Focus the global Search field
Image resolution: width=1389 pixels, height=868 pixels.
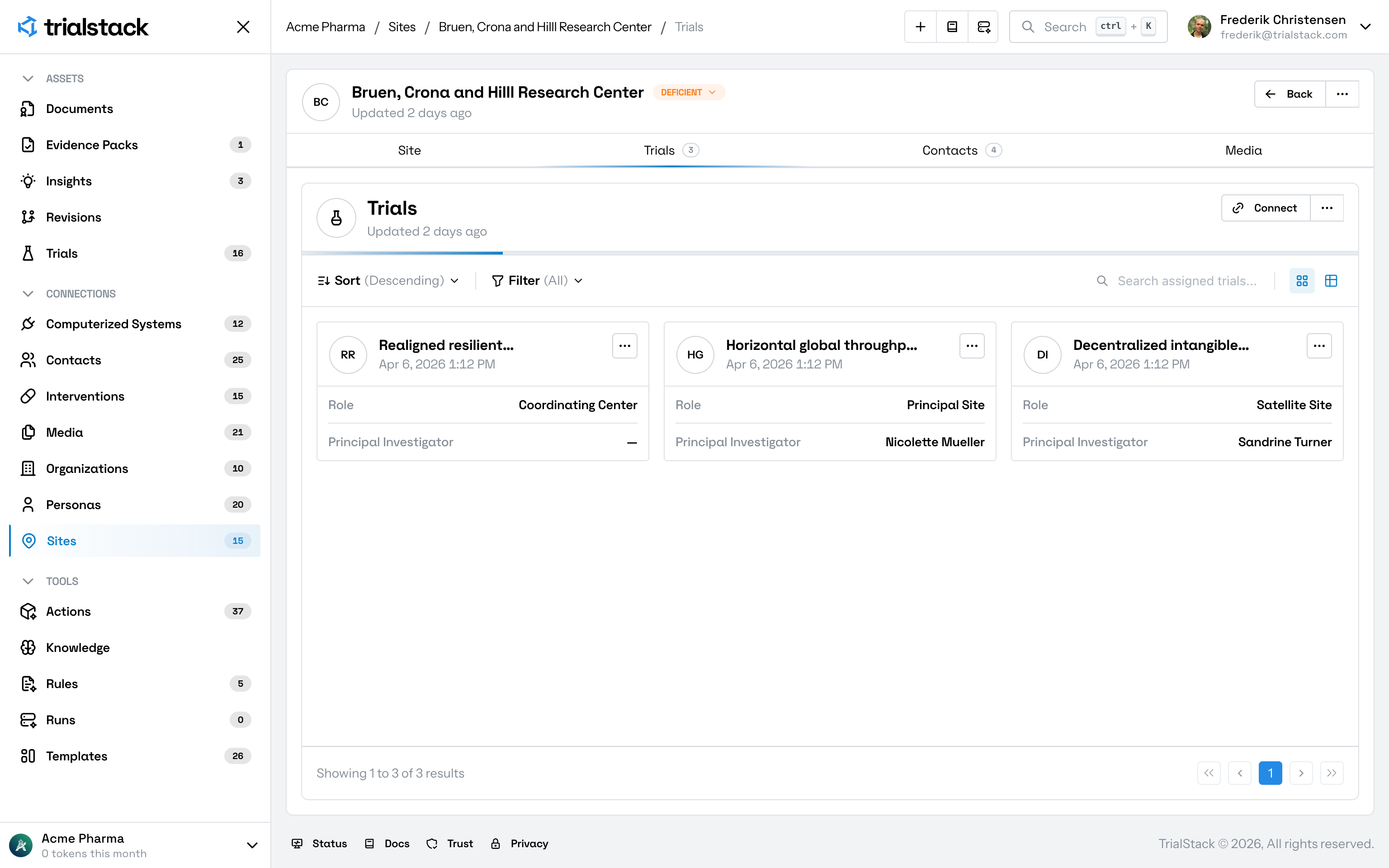tap(1088, 27)
